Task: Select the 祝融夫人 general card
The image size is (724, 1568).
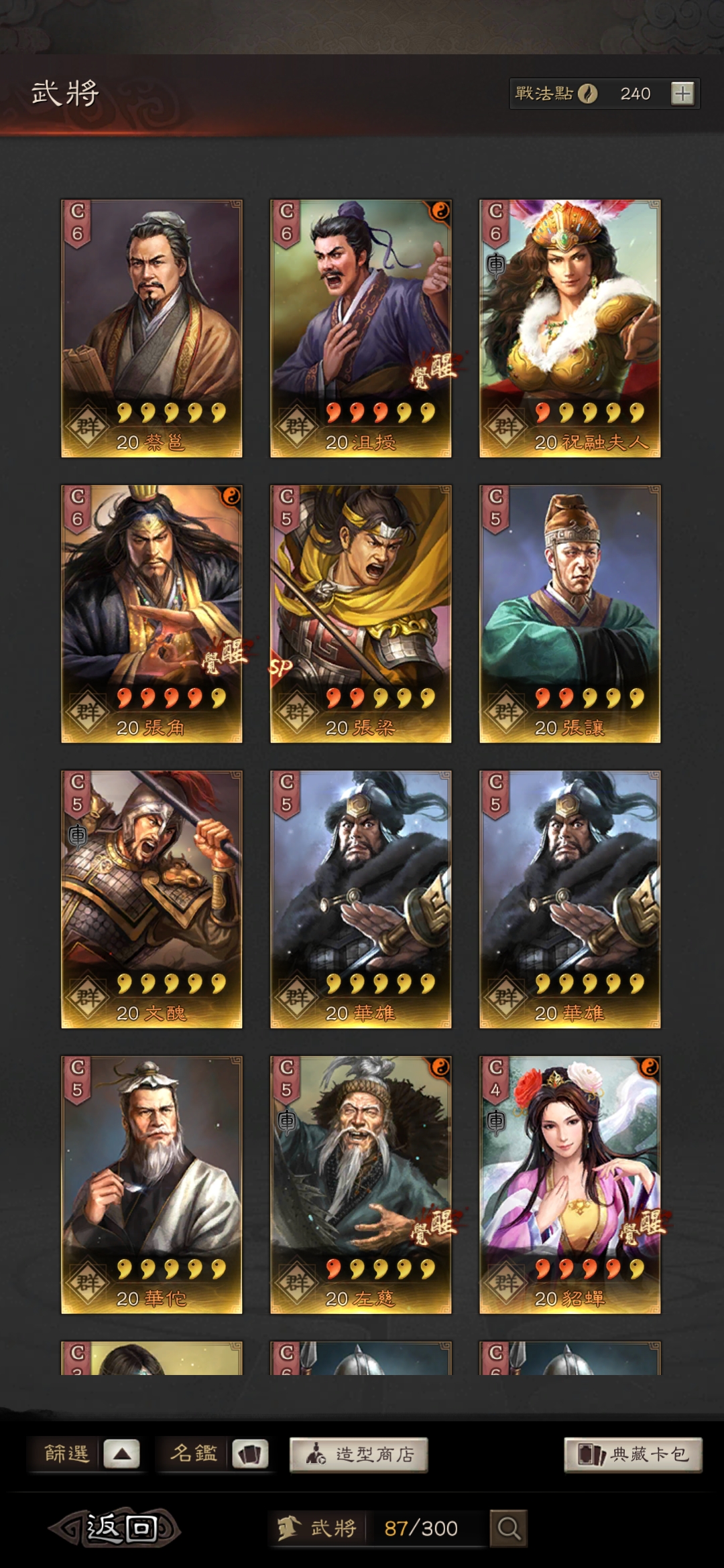Action: click(570, 328)
